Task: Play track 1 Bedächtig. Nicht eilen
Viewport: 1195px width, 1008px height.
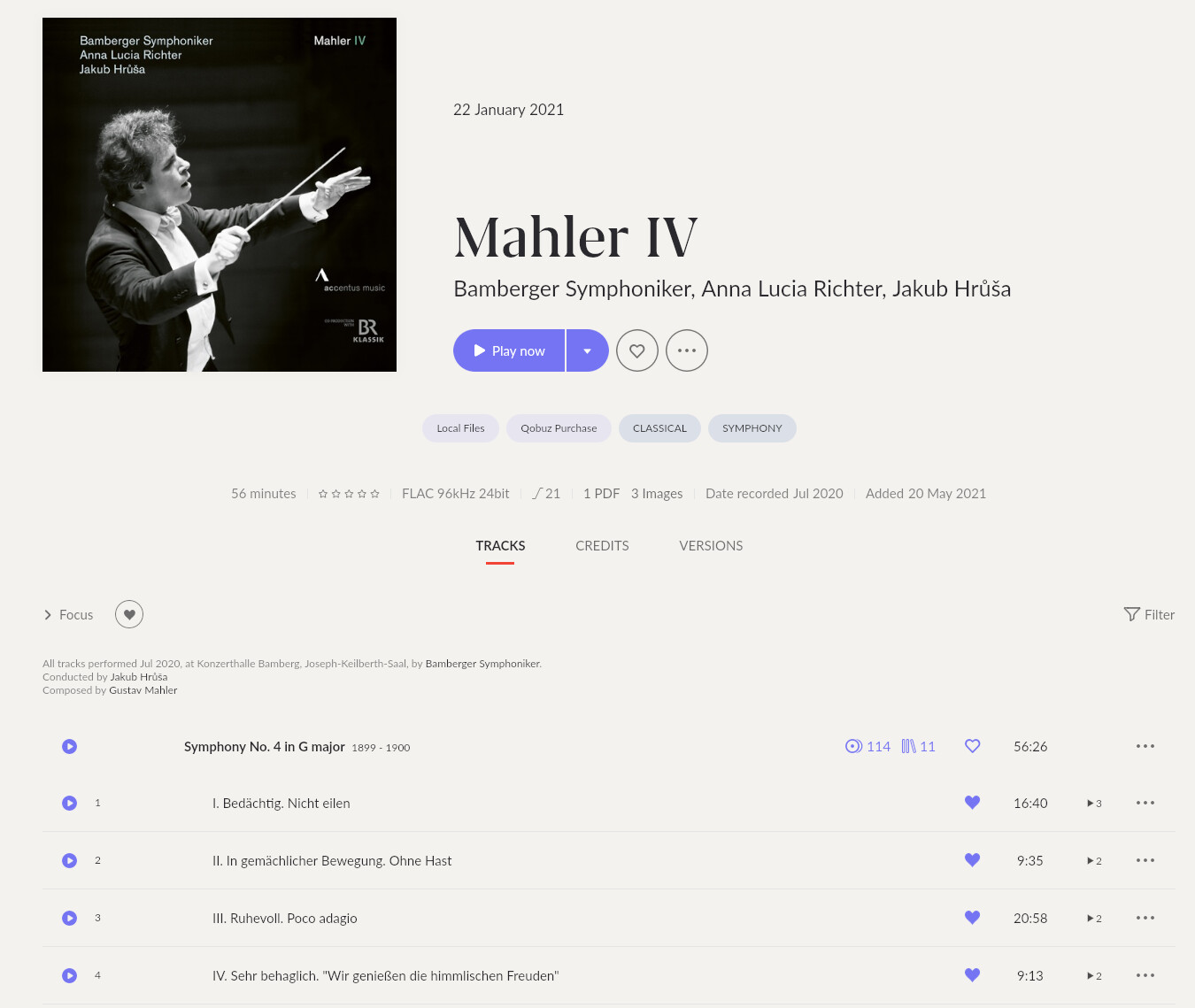Action: click(x=70, y=803)
